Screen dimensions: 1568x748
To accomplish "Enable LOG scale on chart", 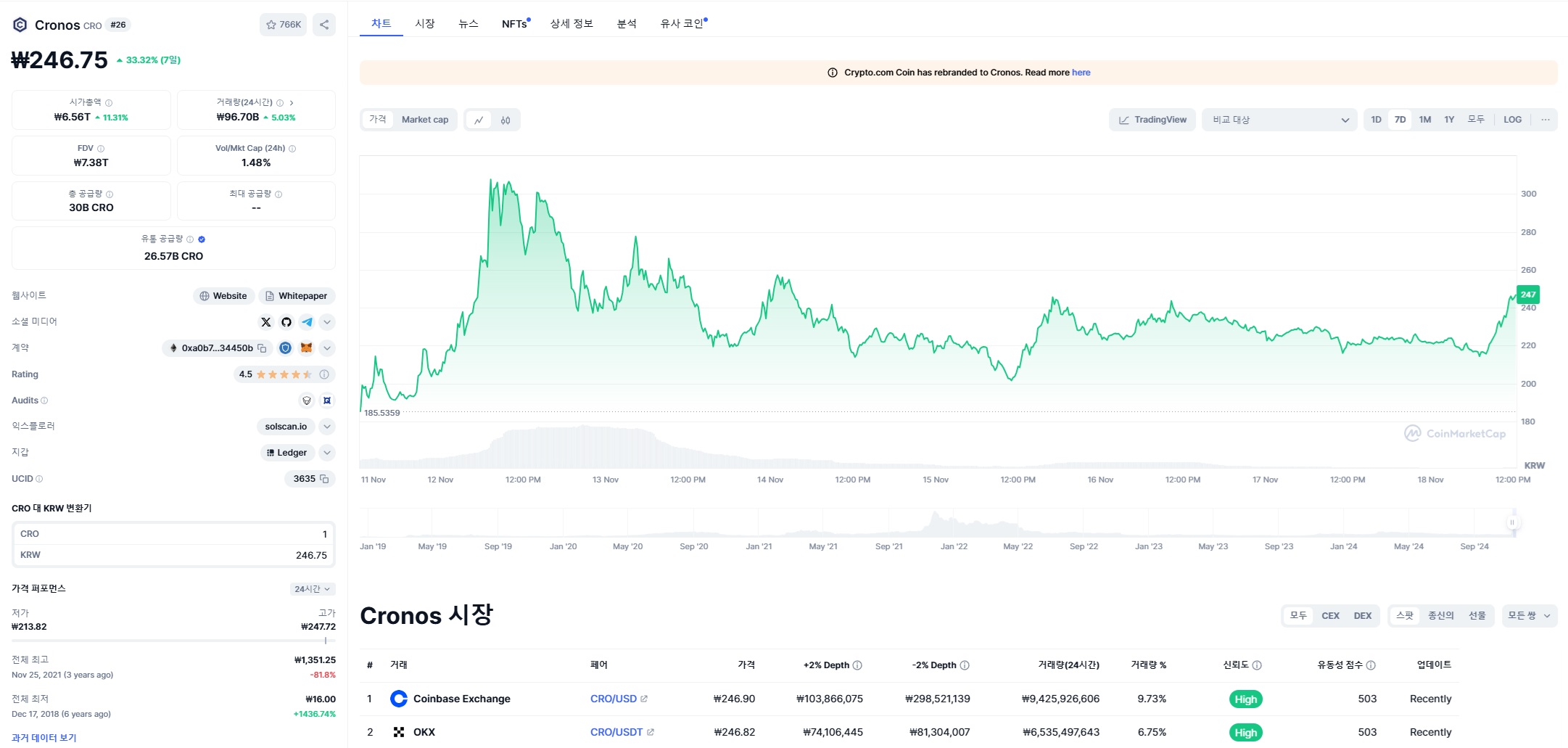I will 1512,120.
